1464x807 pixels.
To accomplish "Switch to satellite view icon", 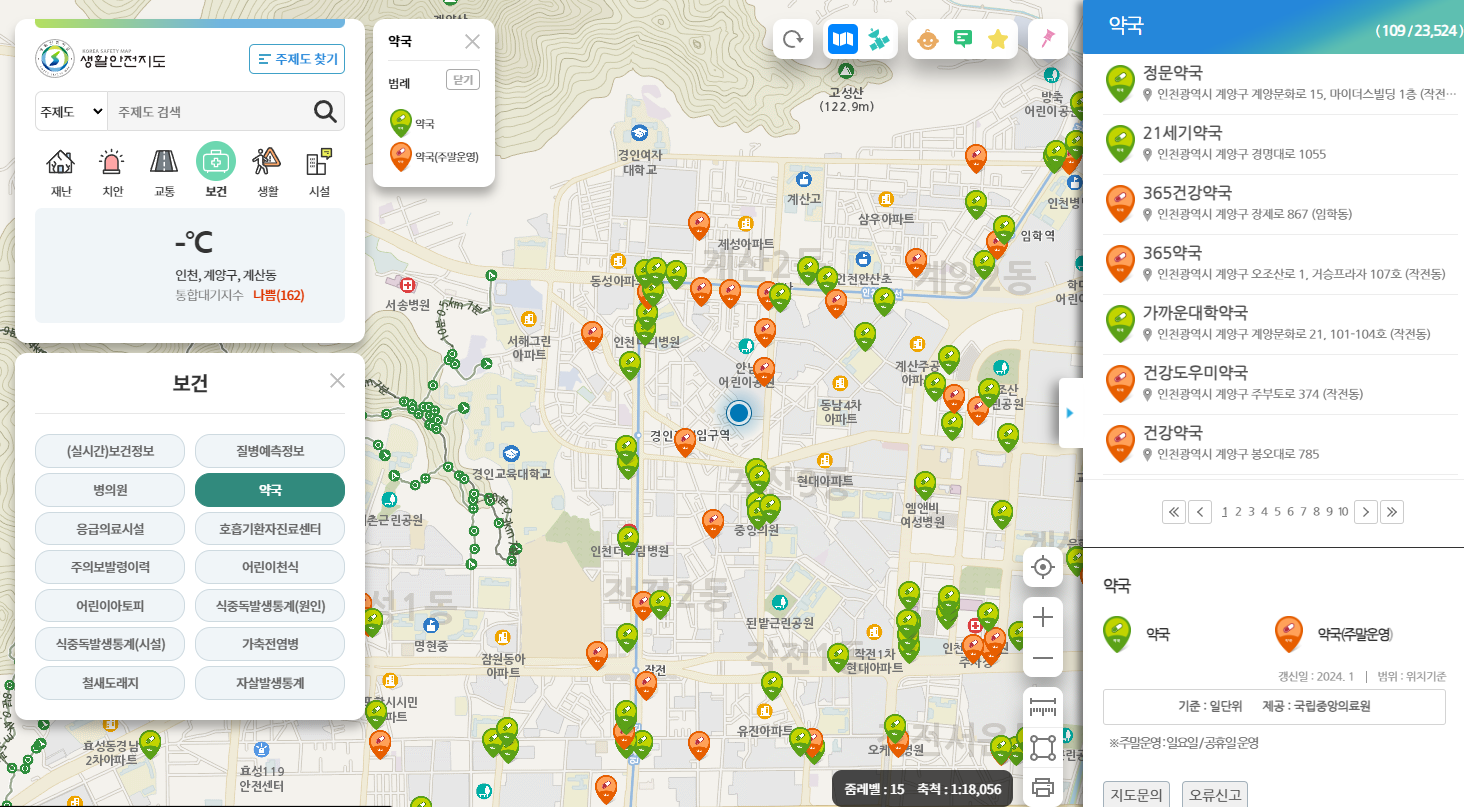I will tap(877, 39).
